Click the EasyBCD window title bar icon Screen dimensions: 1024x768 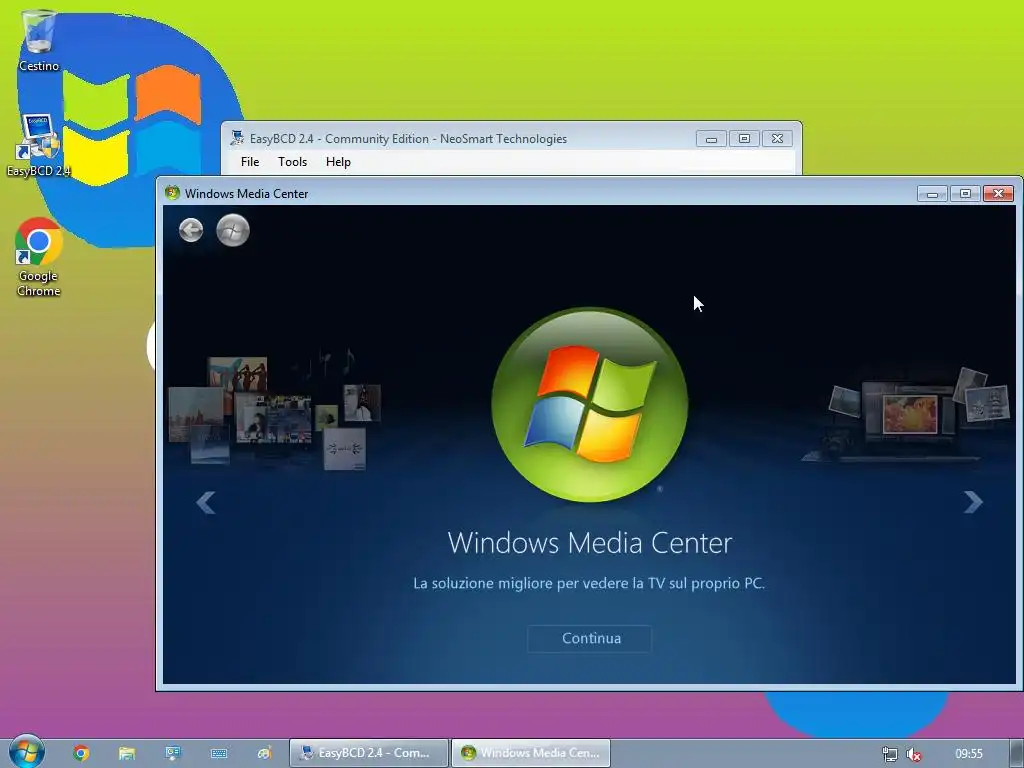click(237, 138)
